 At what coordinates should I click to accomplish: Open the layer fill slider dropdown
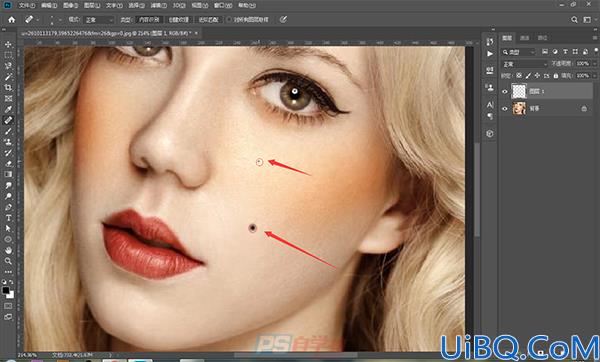[x=595, y=76]
